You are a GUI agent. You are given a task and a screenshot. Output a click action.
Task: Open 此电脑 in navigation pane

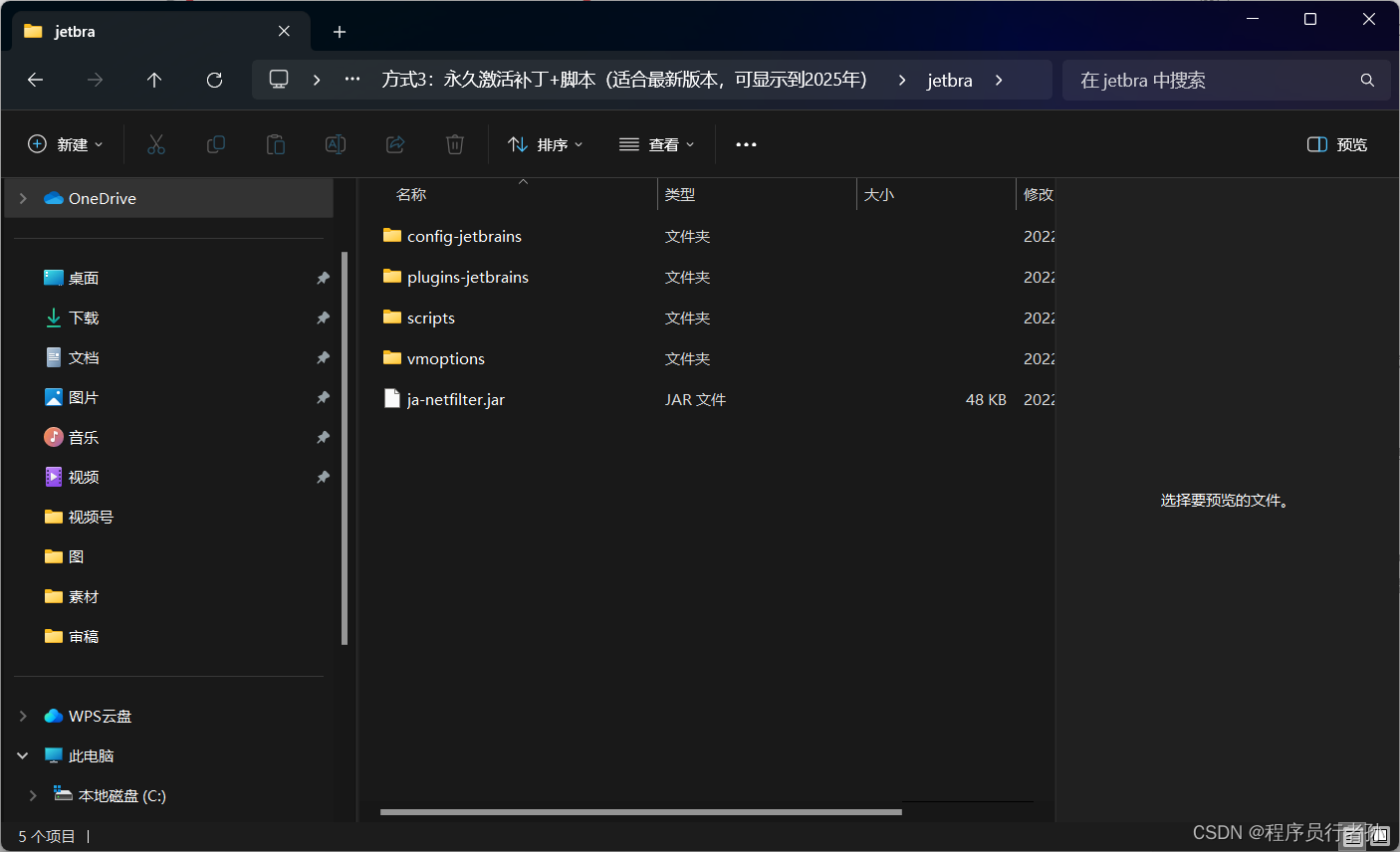click(x=92, y=755)
